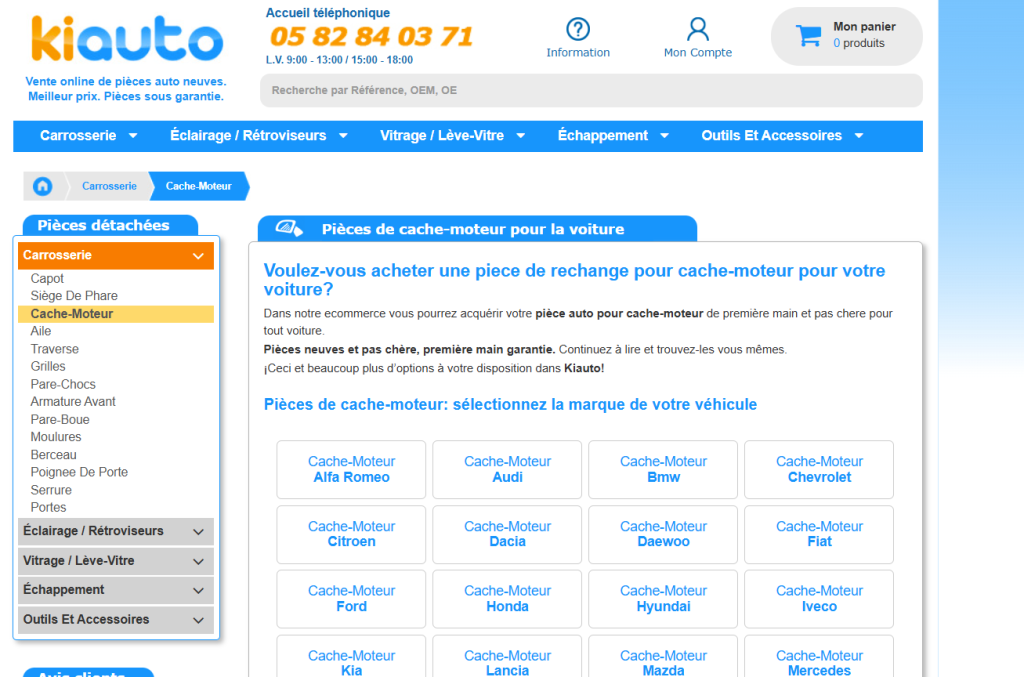Open Capot in the sidebar
Image resolution: width=1024 pixels, height=677 pixels.
47,279
